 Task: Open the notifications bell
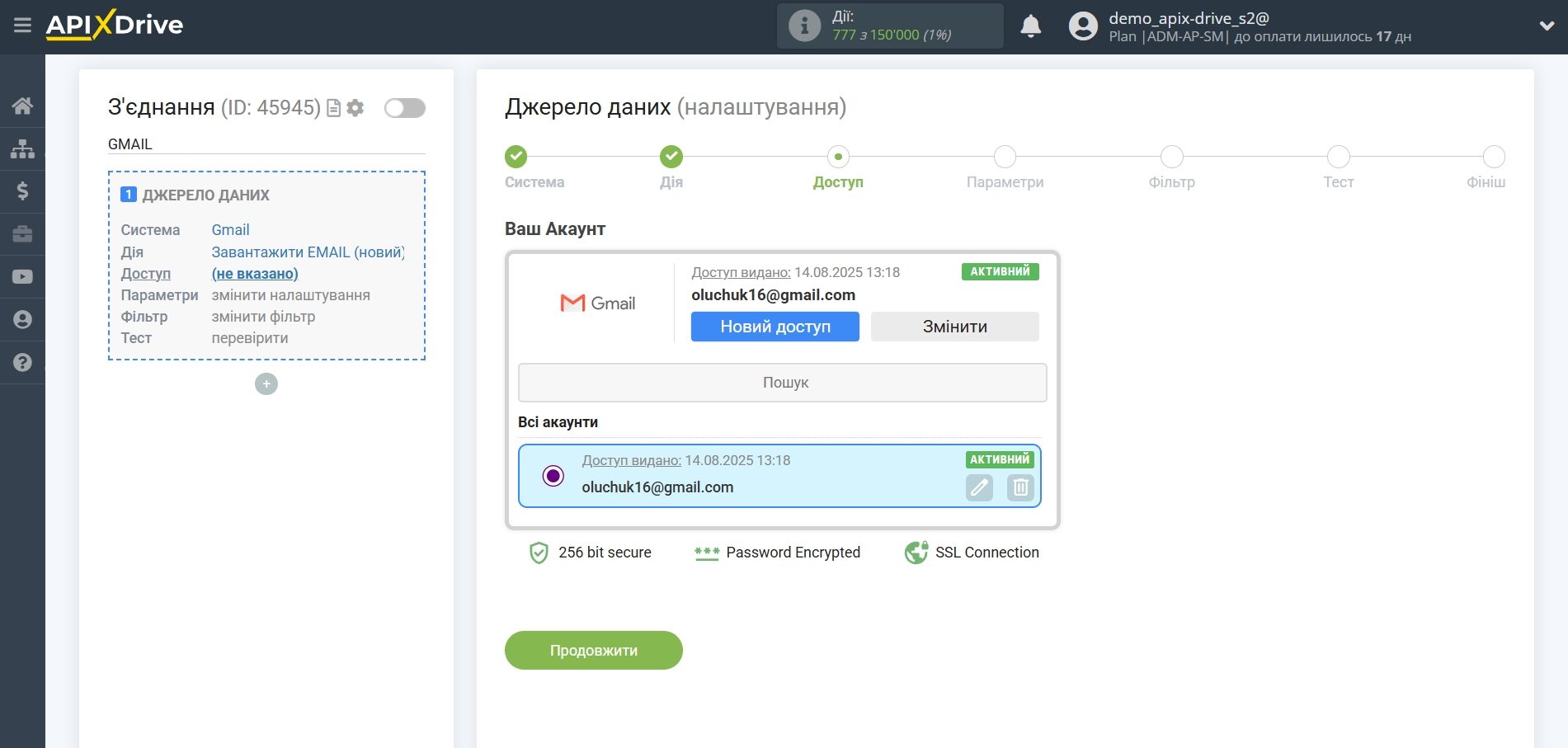pos(1030,26)
